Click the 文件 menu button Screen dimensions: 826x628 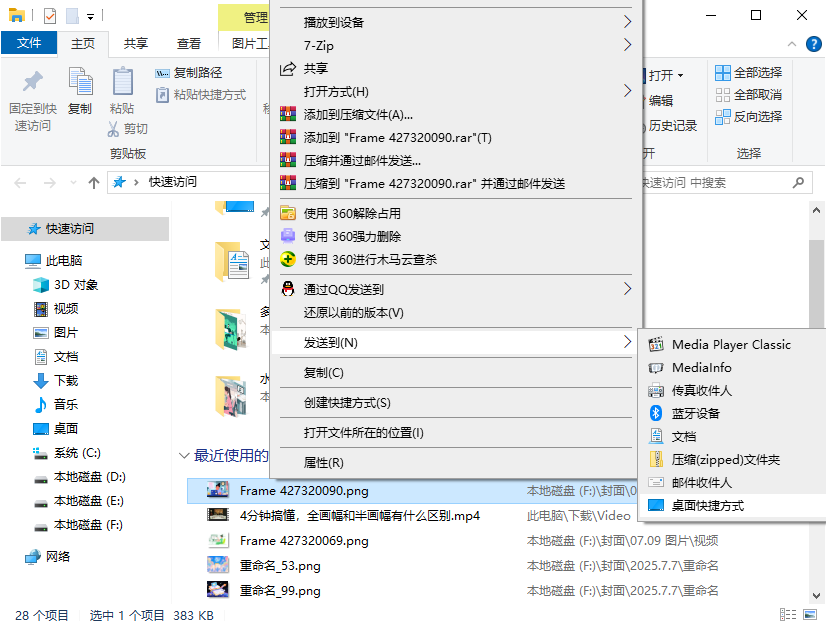click(30, 44)
